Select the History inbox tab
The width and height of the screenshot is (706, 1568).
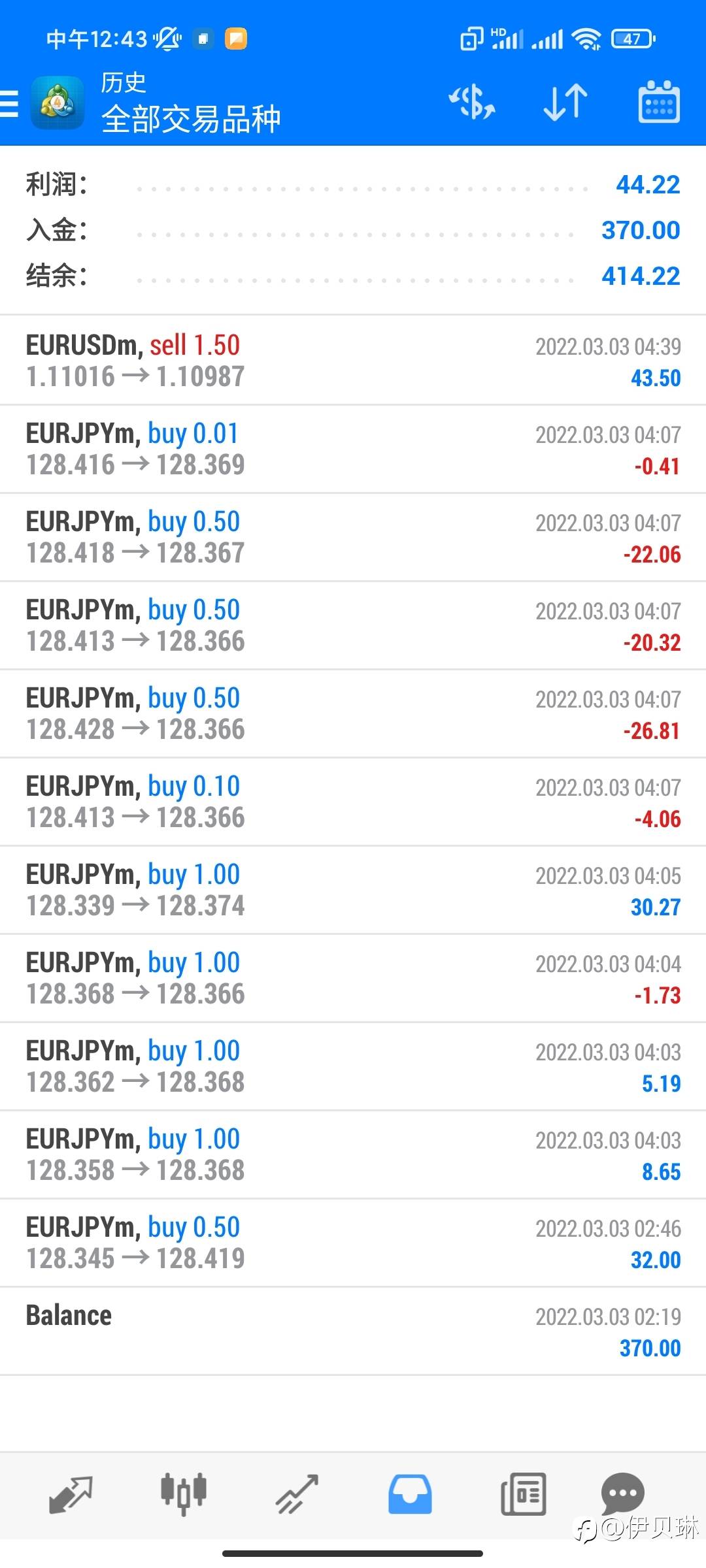coord(410,1494)
